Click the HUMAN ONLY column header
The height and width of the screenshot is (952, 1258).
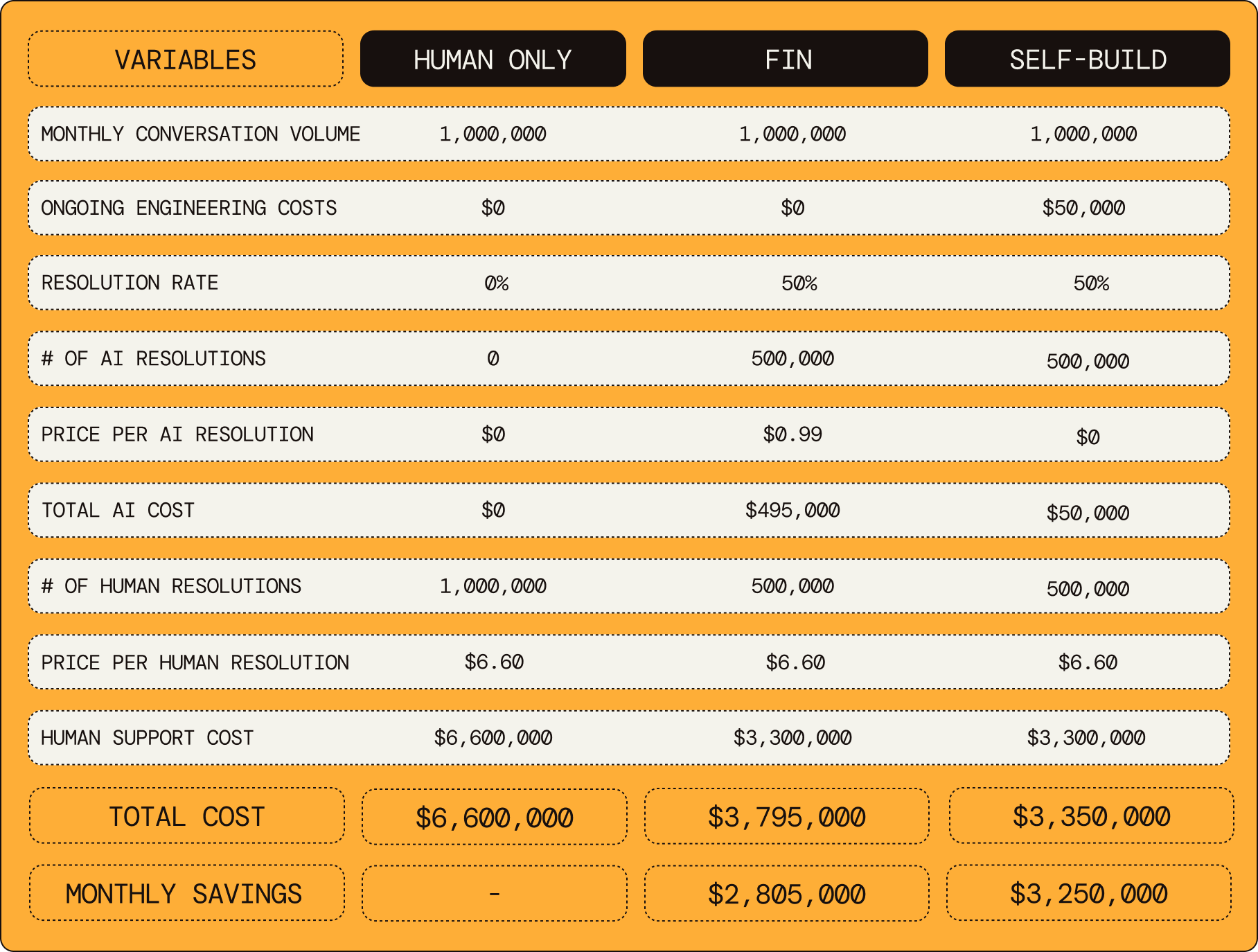493,60
